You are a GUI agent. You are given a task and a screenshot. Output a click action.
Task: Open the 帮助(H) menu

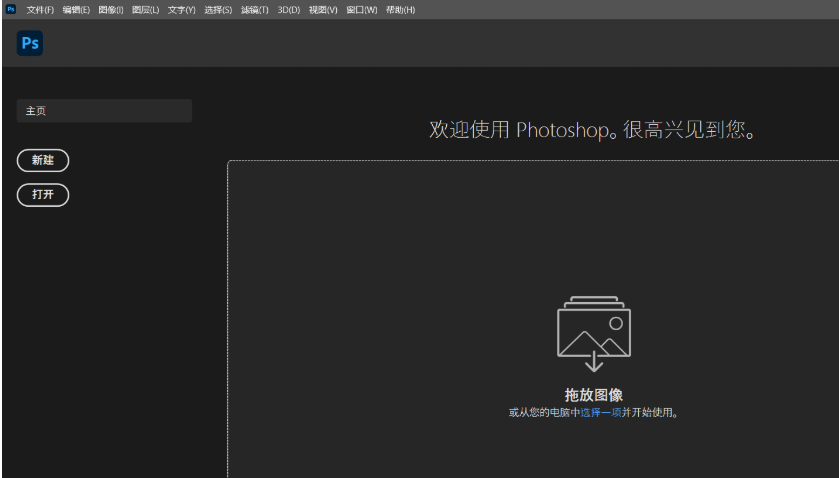(x=400, y=10)
